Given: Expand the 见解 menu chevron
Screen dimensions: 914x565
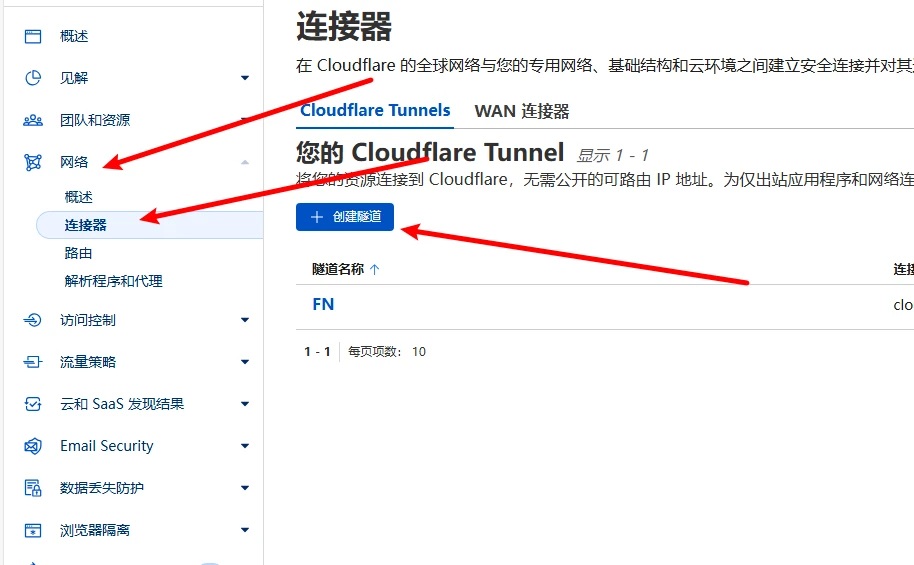Looking at the screenshot, I should pyautogui.click(x=245, y=78).
